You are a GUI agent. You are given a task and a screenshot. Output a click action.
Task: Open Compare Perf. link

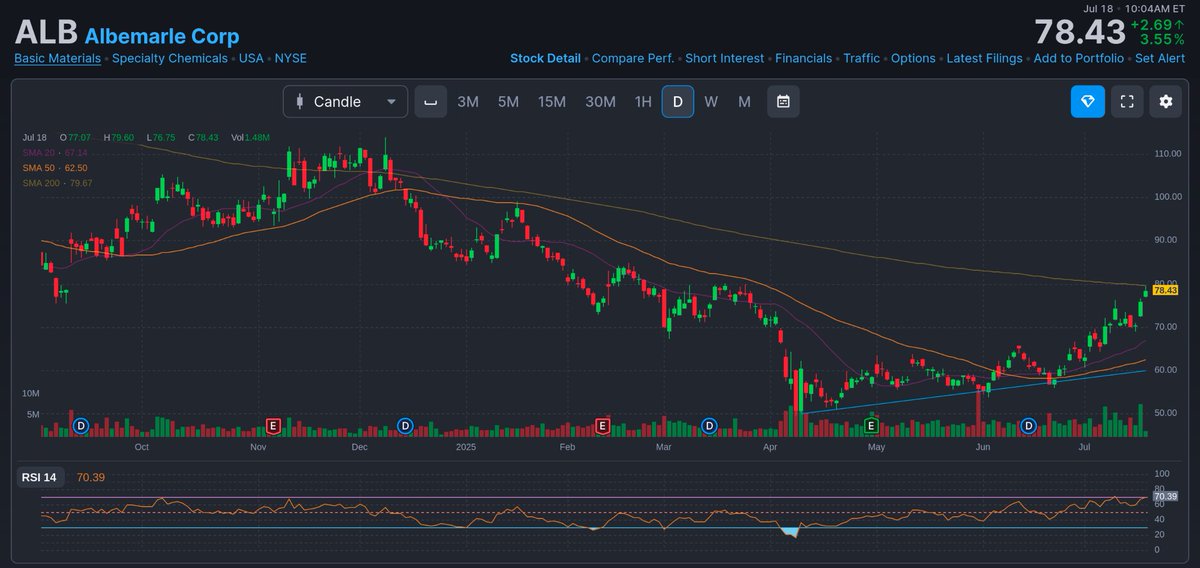point(633,58)
